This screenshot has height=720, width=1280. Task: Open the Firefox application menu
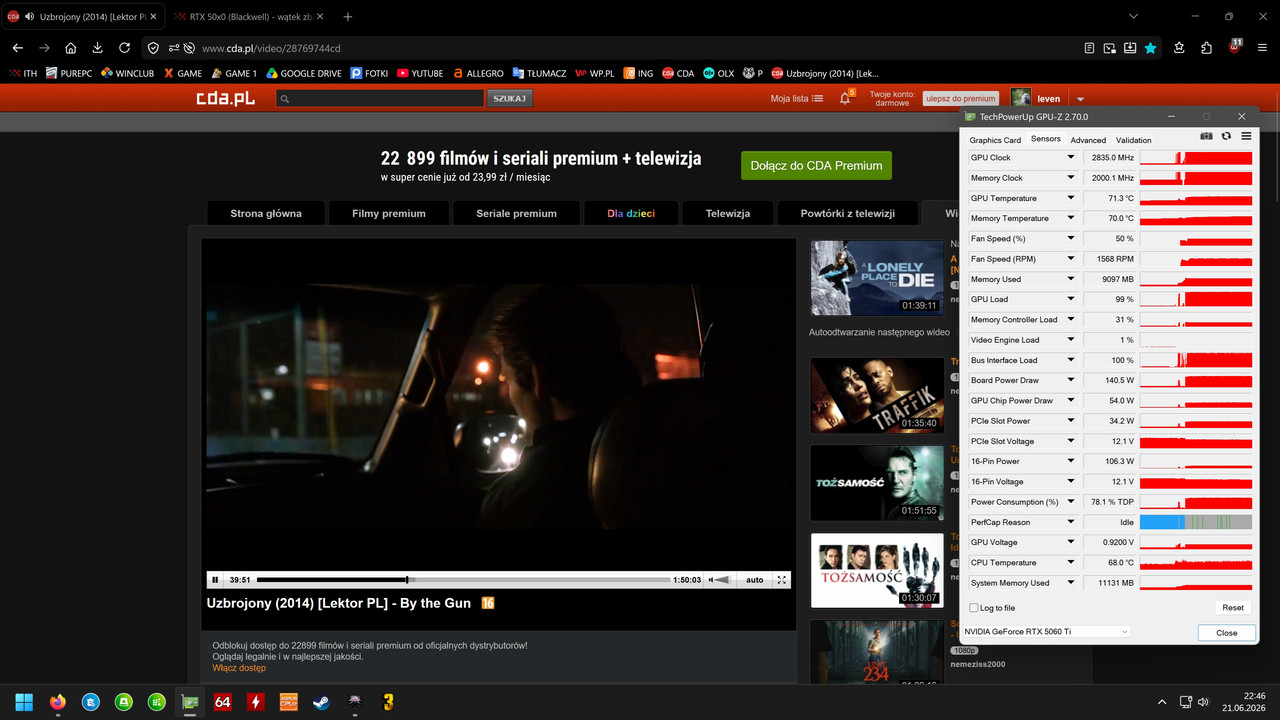(1262, 47)
